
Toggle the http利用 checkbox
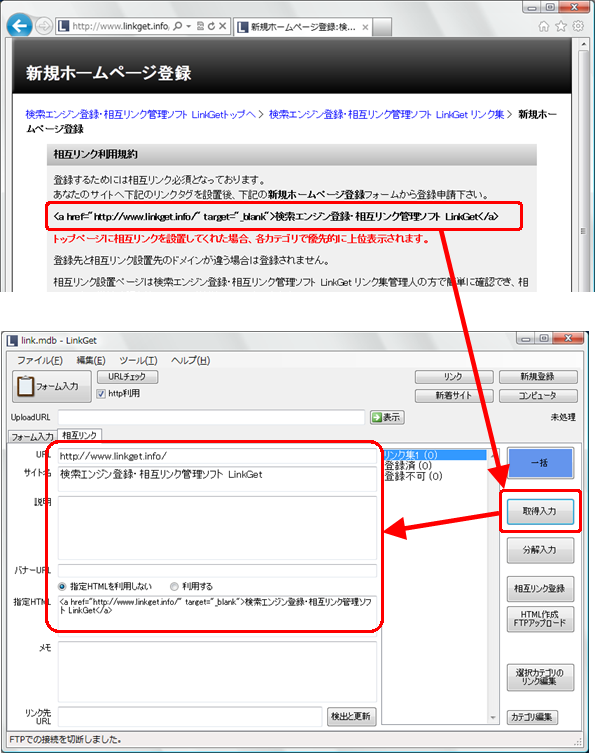tap(101, 394)
